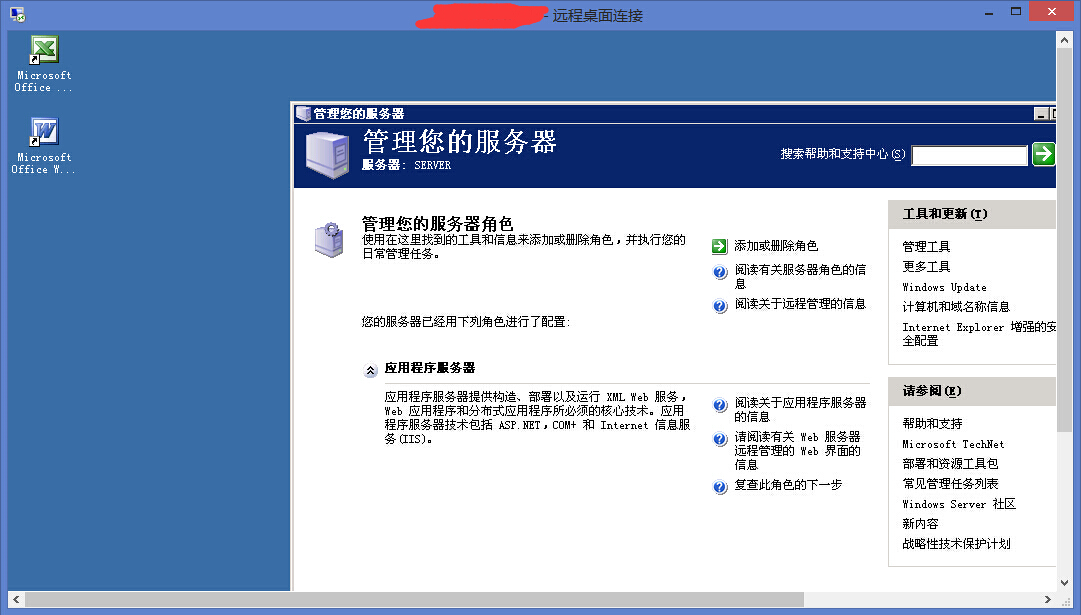This screenshot has width=1081, height=615.
Task: Click help icon beside 阅读关于远程管理的信息
Action: point(720,306)
